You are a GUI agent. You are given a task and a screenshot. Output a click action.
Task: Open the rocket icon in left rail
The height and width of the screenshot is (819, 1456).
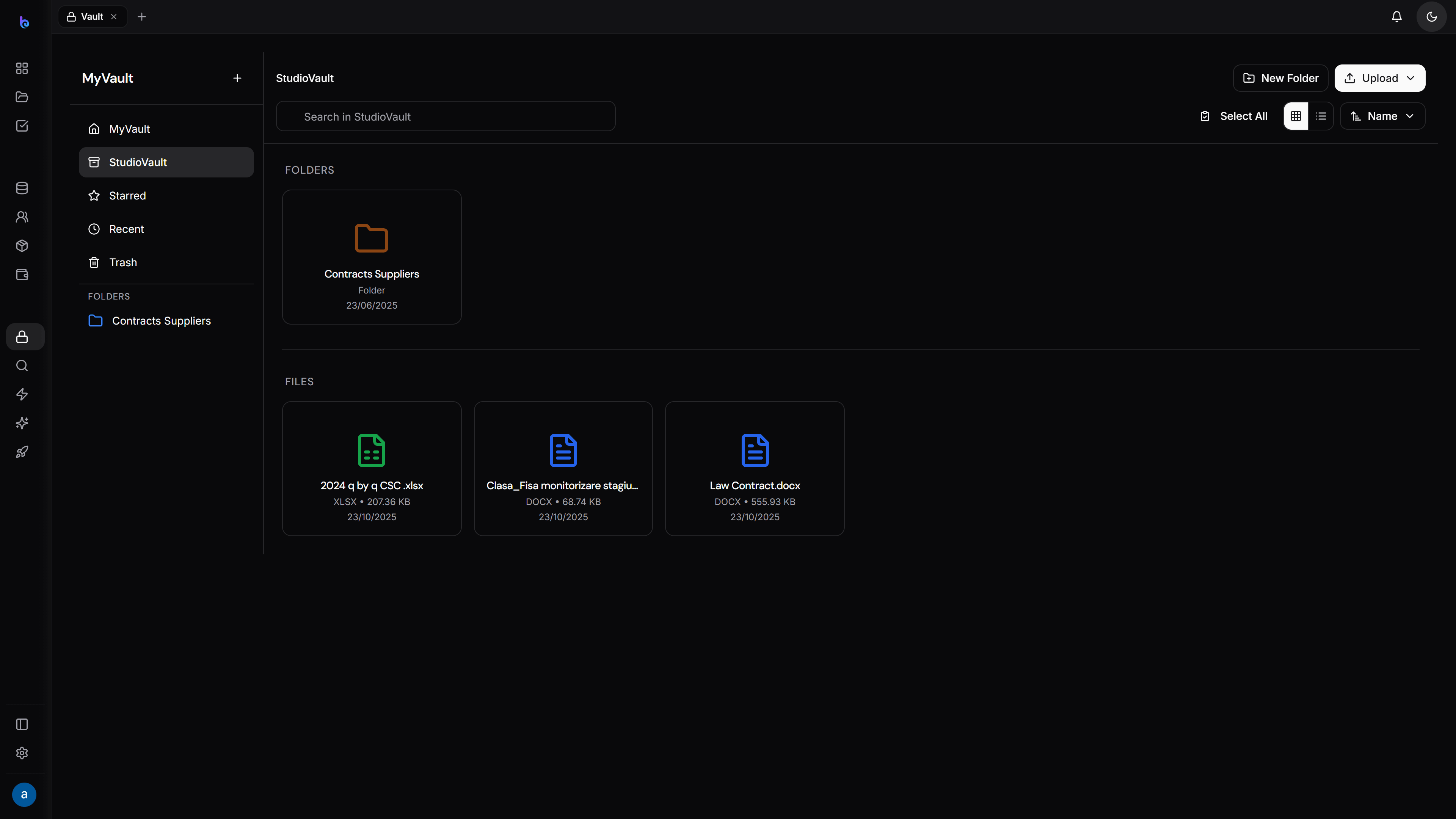22,452
